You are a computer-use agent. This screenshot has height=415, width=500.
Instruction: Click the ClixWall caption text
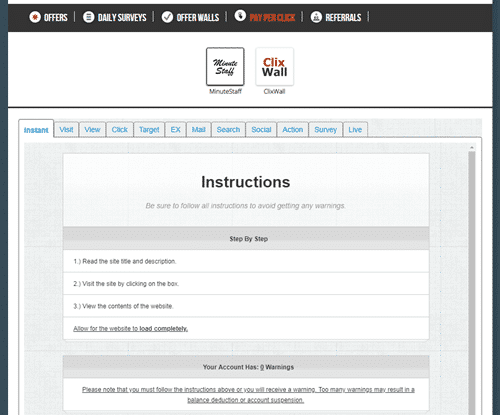pos(274,91)
